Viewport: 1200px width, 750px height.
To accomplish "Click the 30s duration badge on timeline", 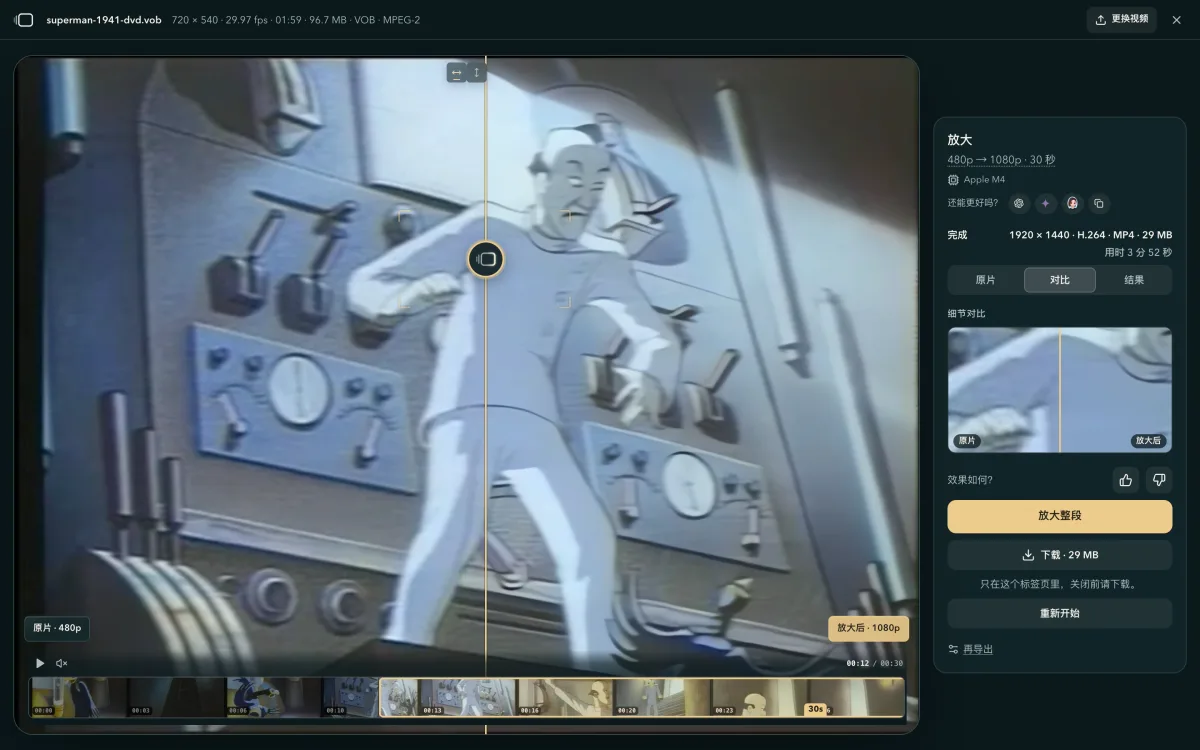I will 815,709.
